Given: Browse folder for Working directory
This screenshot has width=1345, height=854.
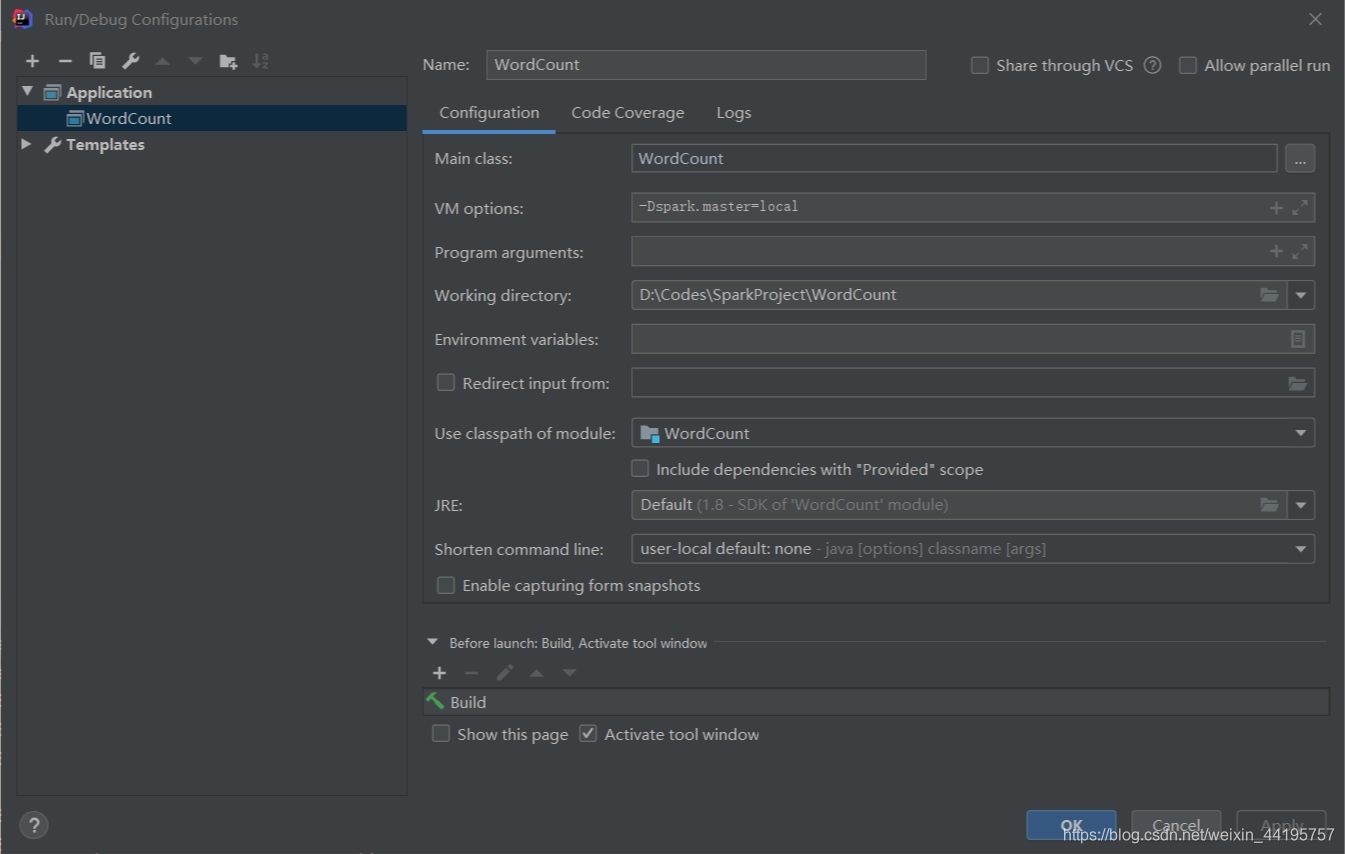Looking at the screenshot, I should click(x=1270, y=295).
